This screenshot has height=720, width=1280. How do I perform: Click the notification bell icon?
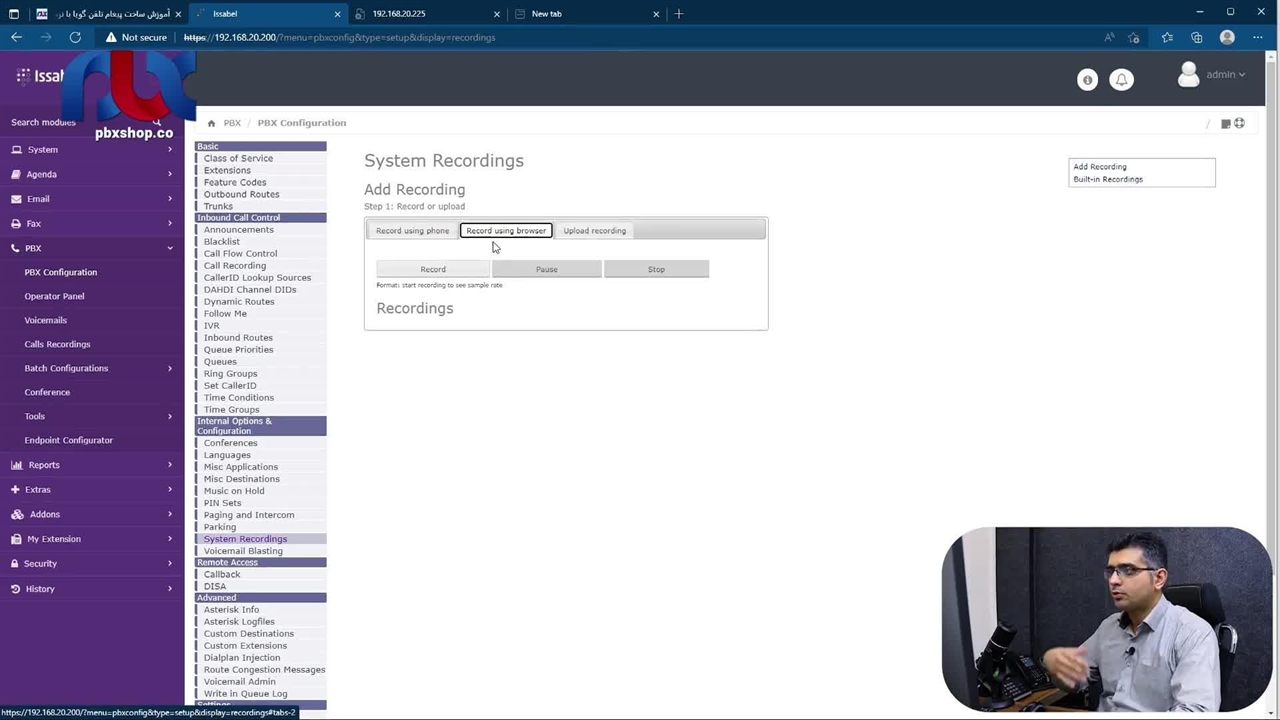tap(1121, 80)
